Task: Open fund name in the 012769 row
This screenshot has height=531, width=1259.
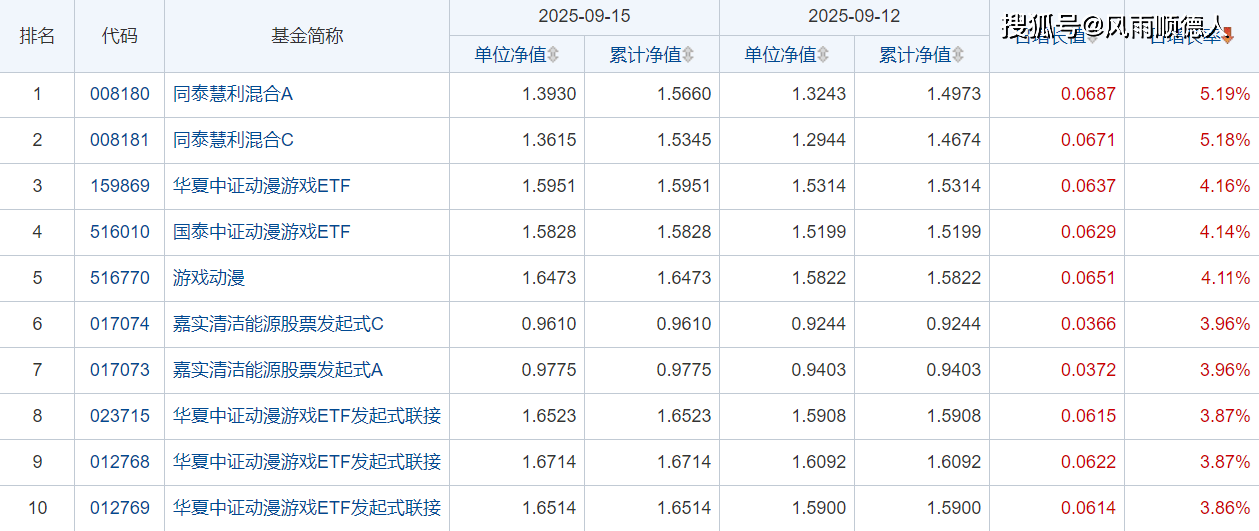Action: click(x=307, y=509)
